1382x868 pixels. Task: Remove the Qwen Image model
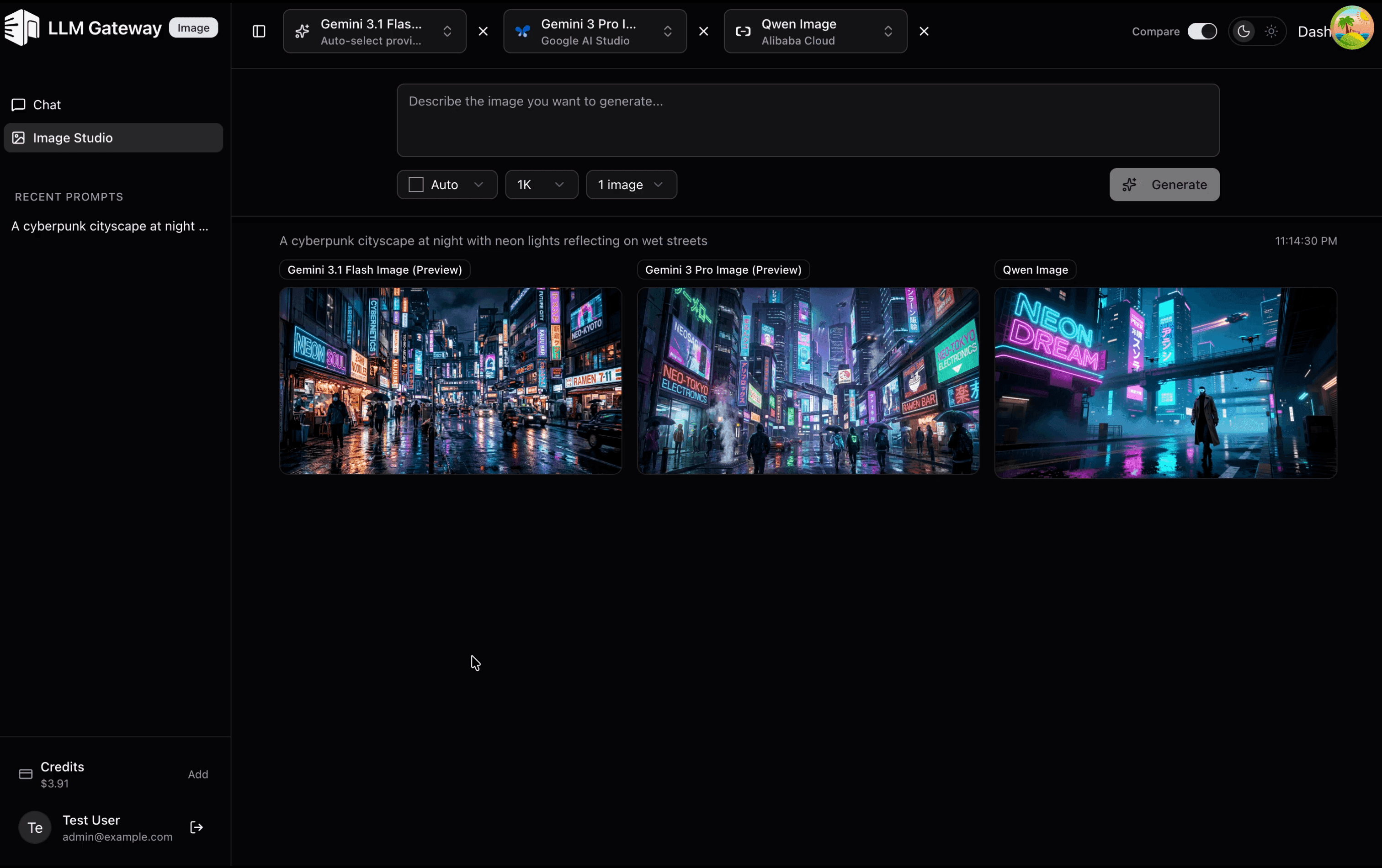coord(924,32)
